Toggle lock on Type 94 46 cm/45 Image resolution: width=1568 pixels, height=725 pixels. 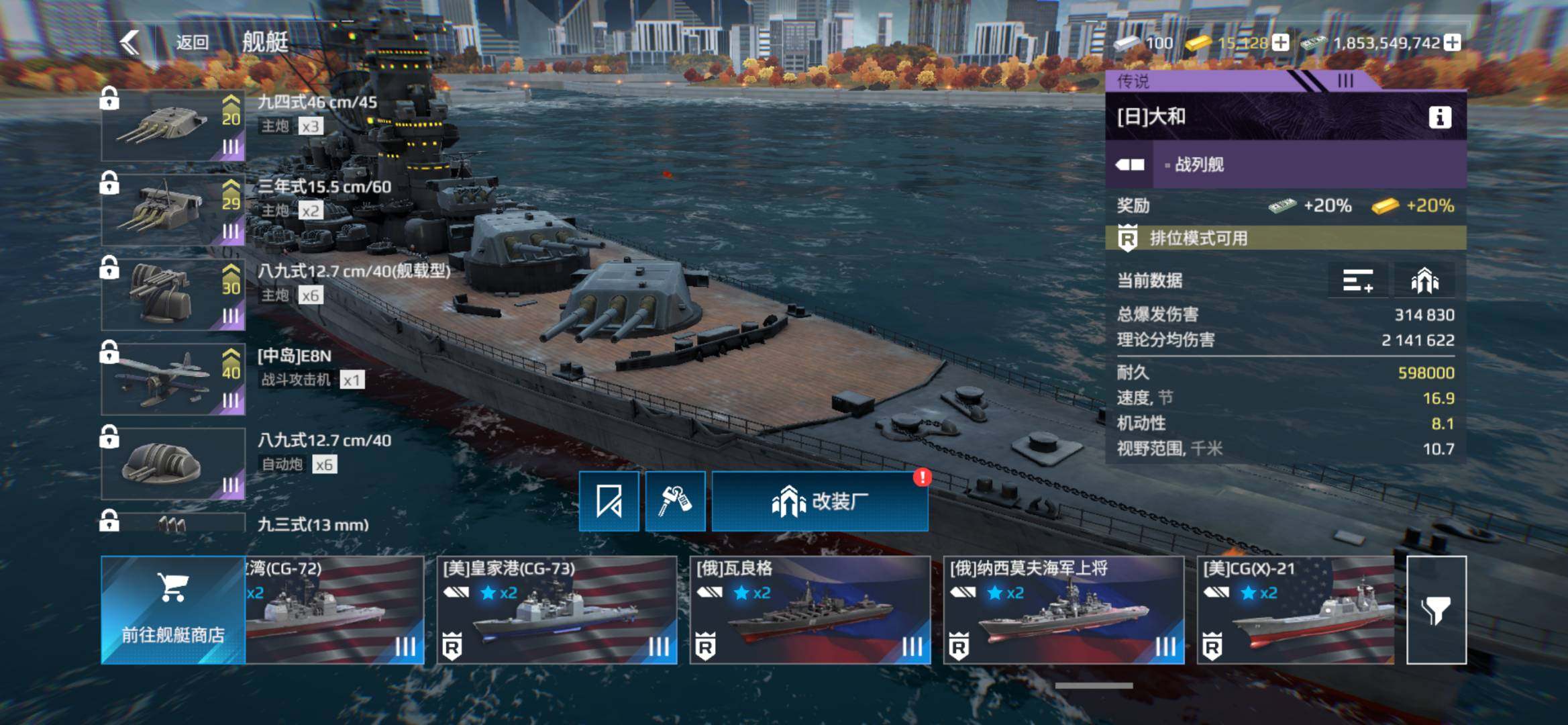(109, 99)
